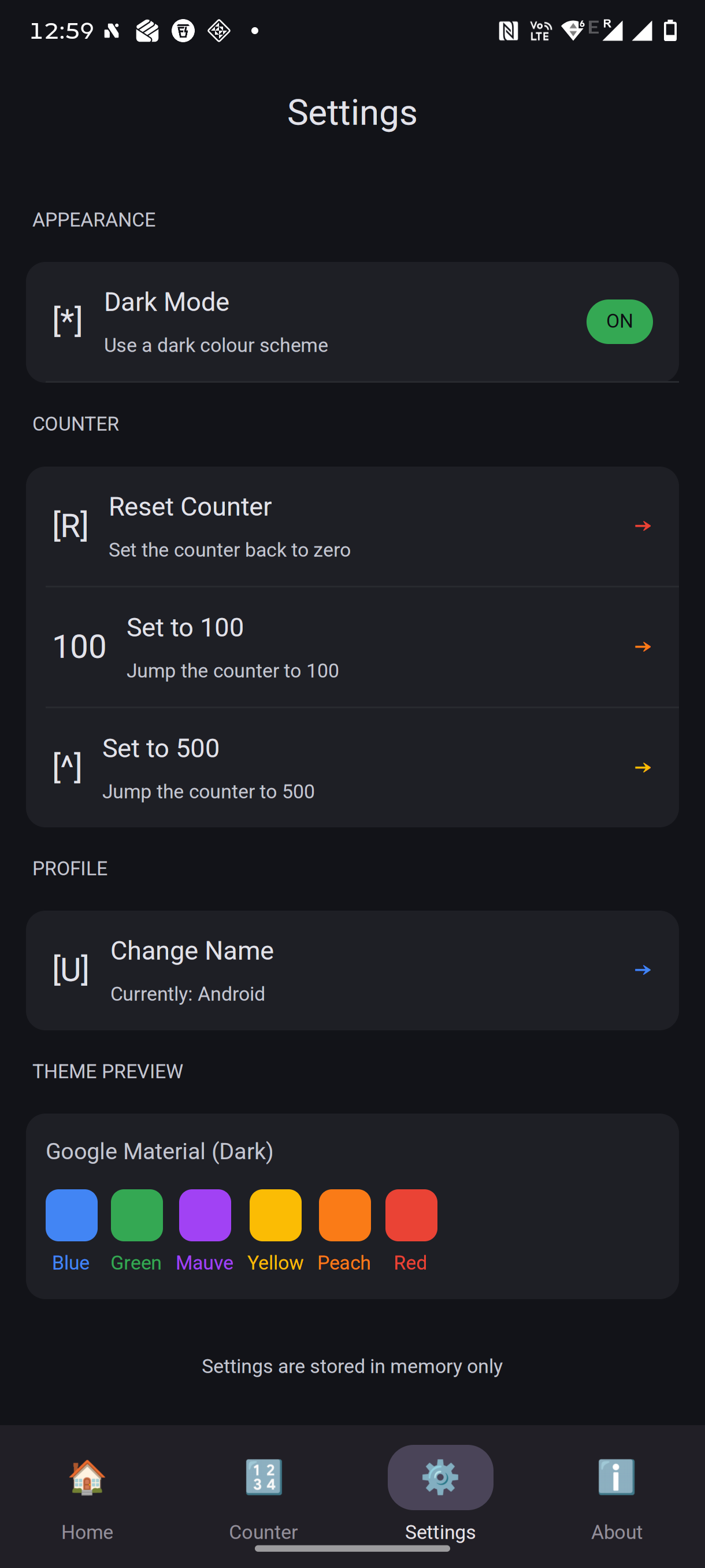Pick the Peach color swatch
This screenshot has height=1568, width=705.
click(345, 1215)
